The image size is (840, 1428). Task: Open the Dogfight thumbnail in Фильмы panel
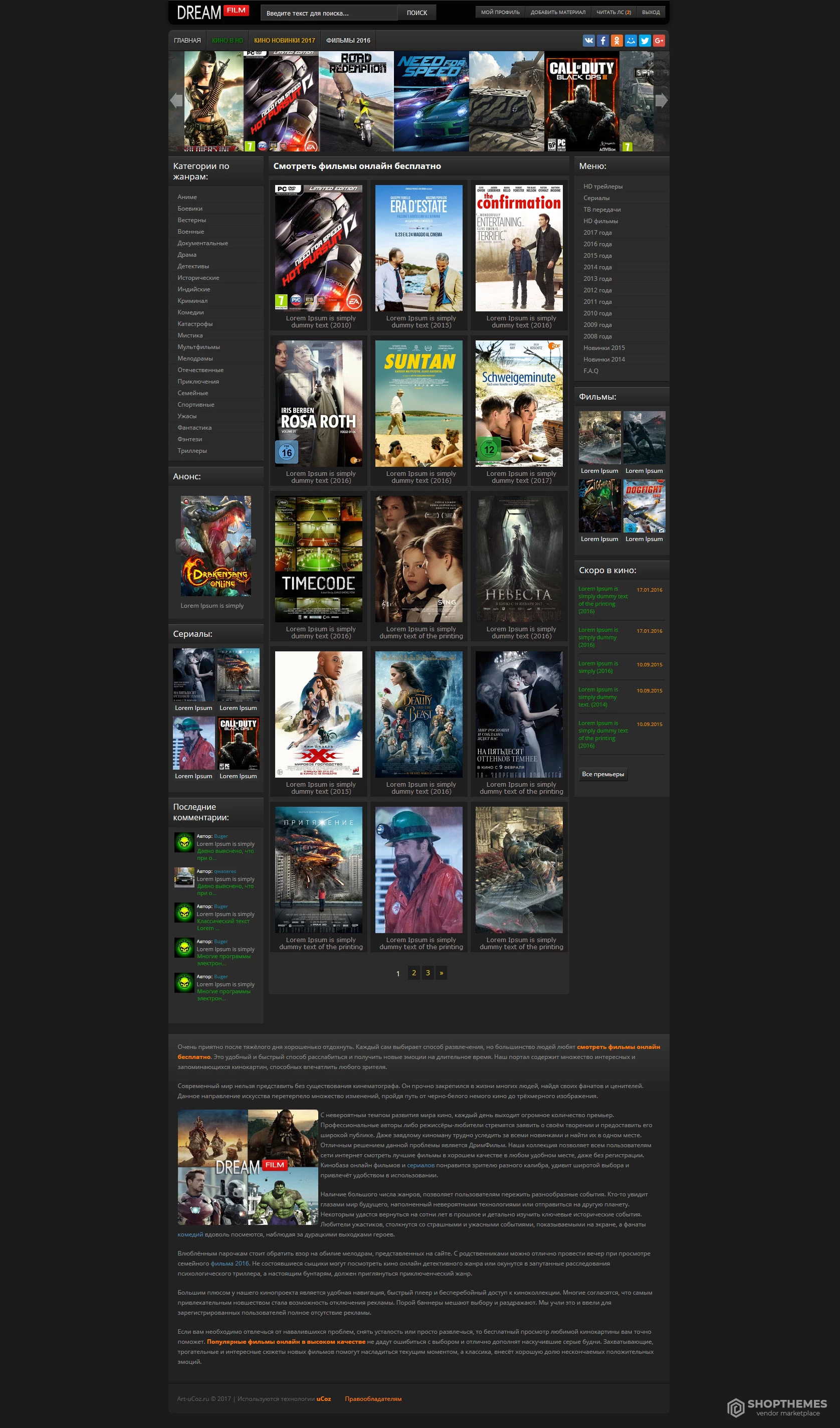pyautogui.click(x=644, y=506)
